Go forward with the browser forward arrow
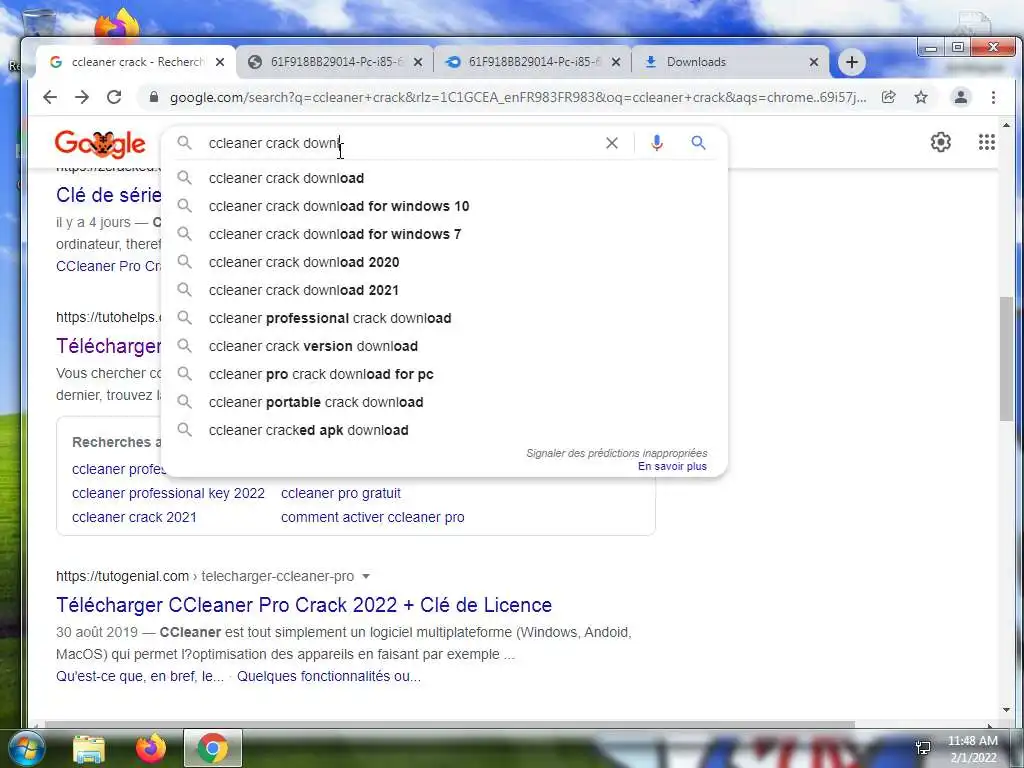This screenshot has width=1024, height=768. tap(82, 97)
